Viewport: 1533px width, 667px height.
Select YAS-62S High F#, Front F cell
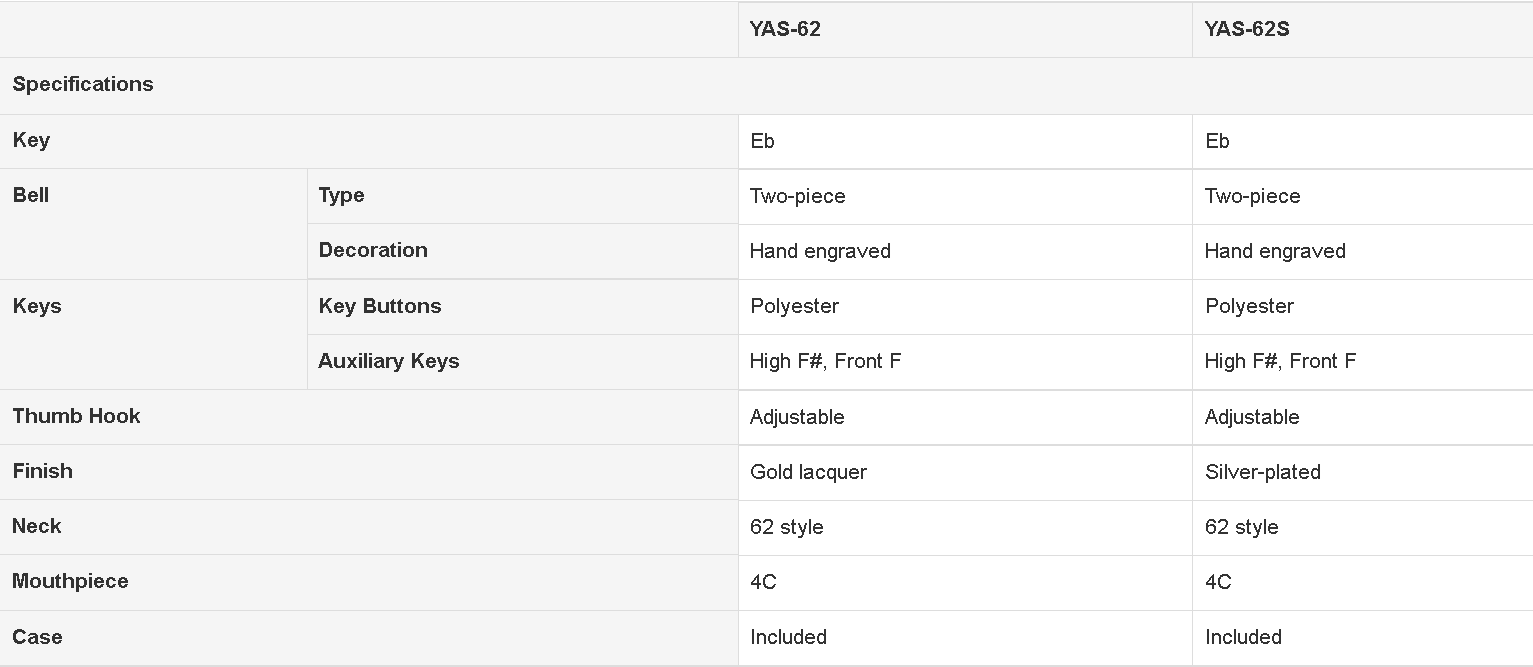click(1362, 361)
